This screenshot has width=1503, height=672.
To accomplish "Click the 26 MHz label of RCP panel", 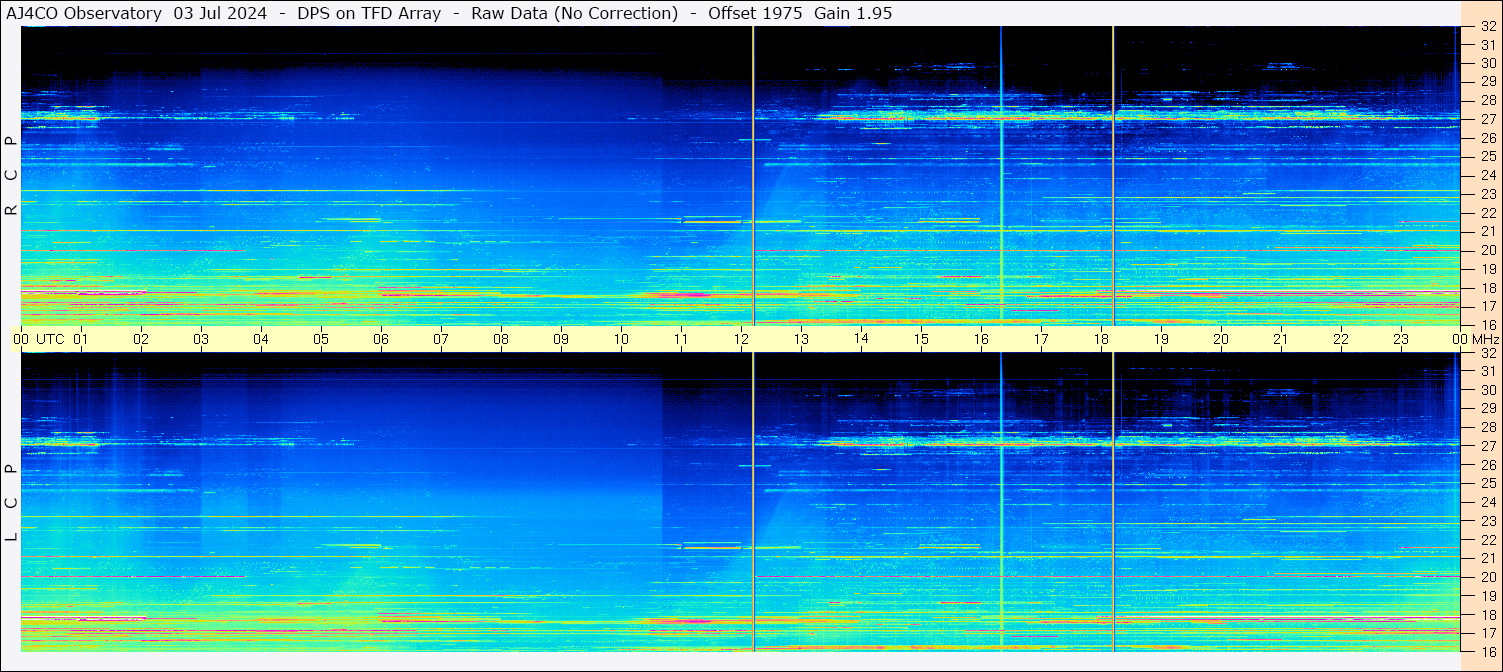I will [x=1487, y=138].
